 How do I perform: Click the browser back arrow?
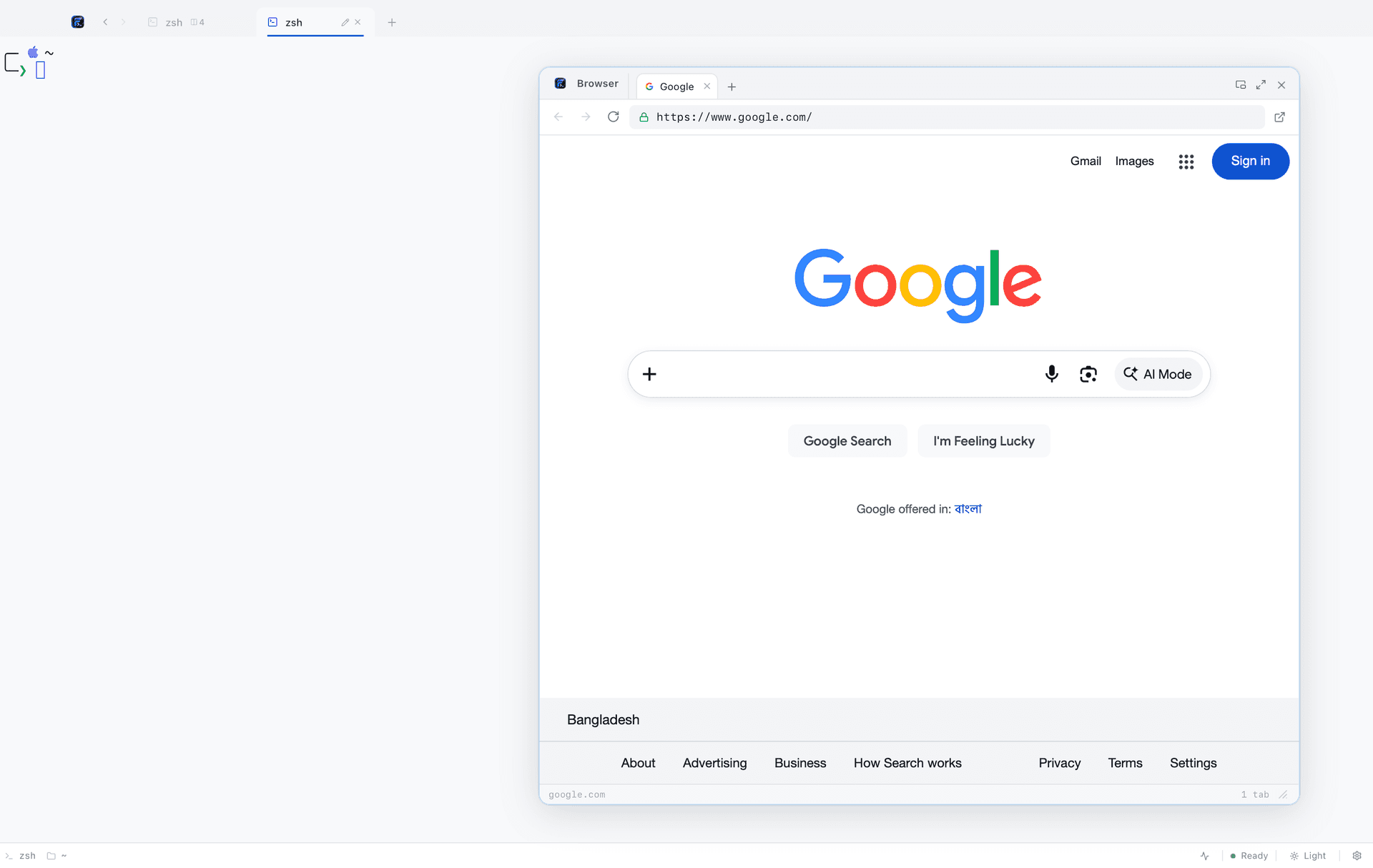(558, 117)
